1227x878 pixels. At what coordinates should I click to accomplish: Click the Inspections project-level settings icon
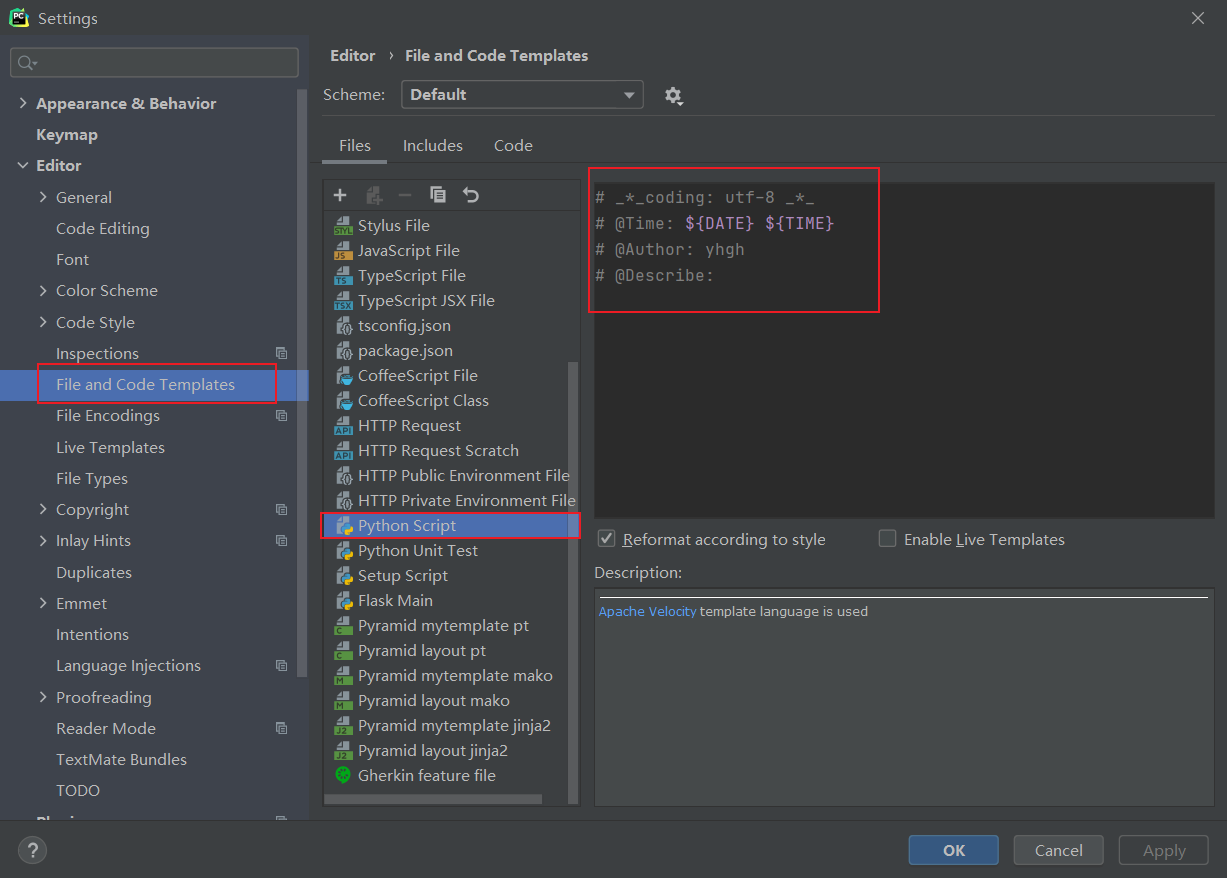tap(281, 354)
